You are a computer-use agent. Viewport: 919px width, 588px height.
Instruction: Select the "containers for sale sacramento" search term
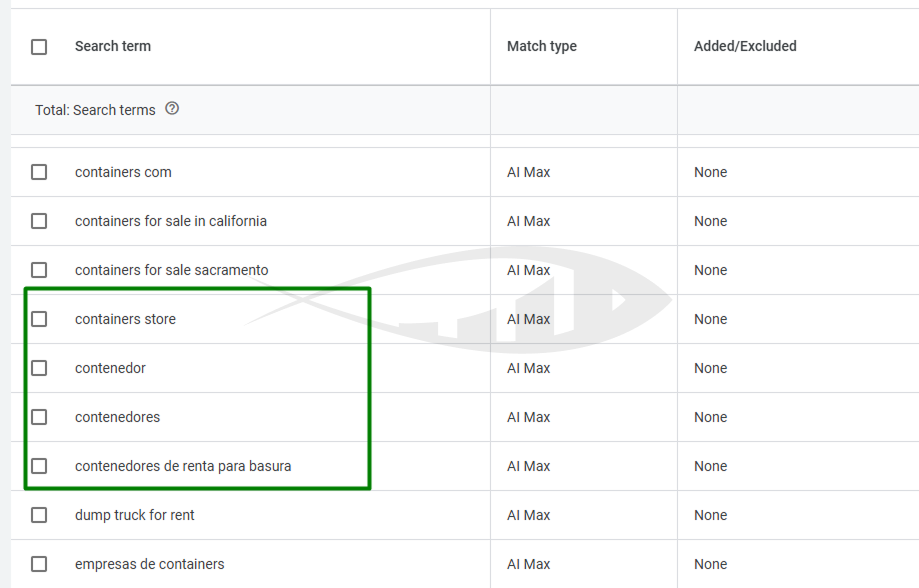[x=171, y=270]
